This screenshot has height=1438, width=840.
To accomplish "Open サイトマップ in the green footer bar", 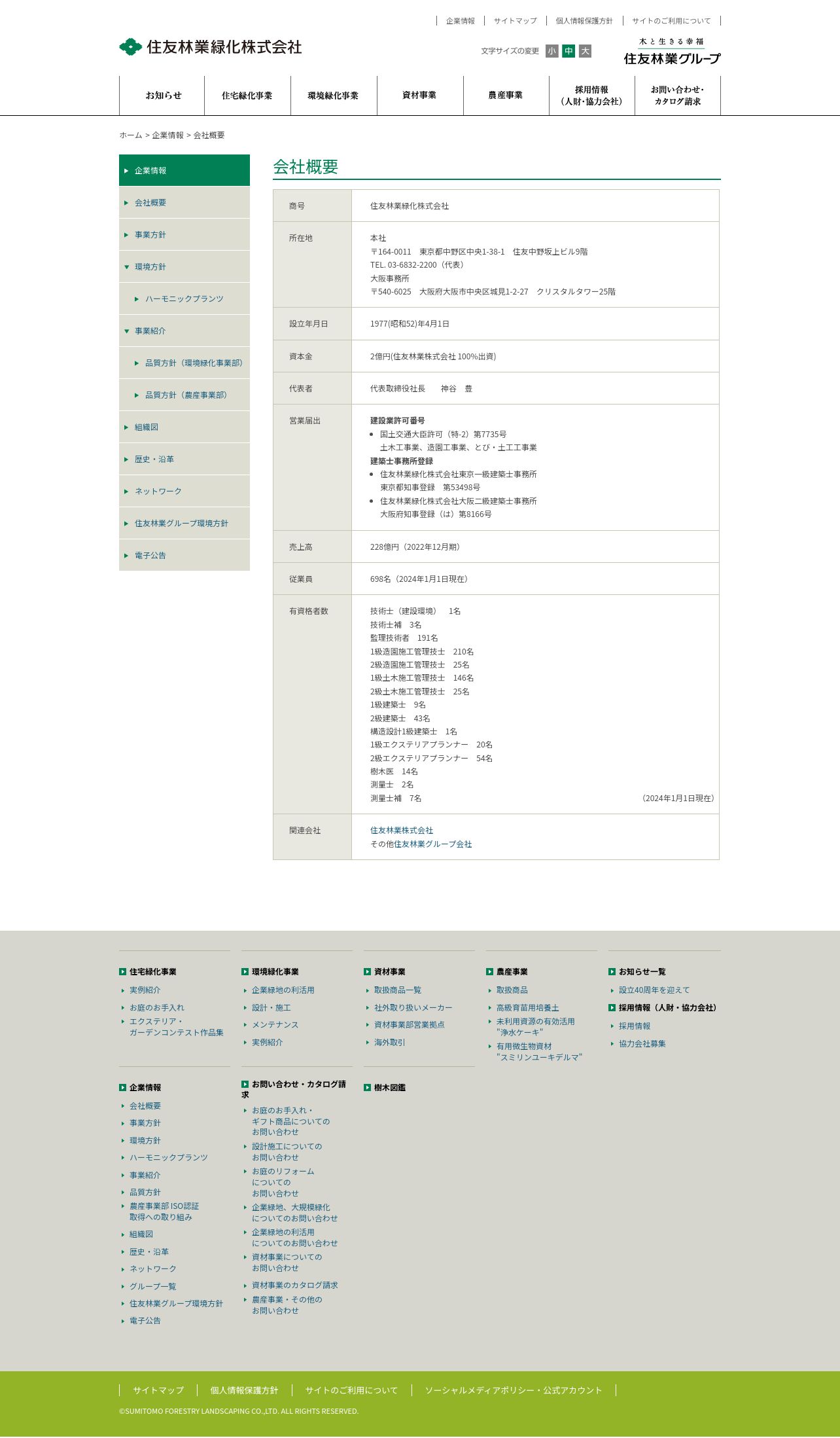I will [x=158, y=1390].
